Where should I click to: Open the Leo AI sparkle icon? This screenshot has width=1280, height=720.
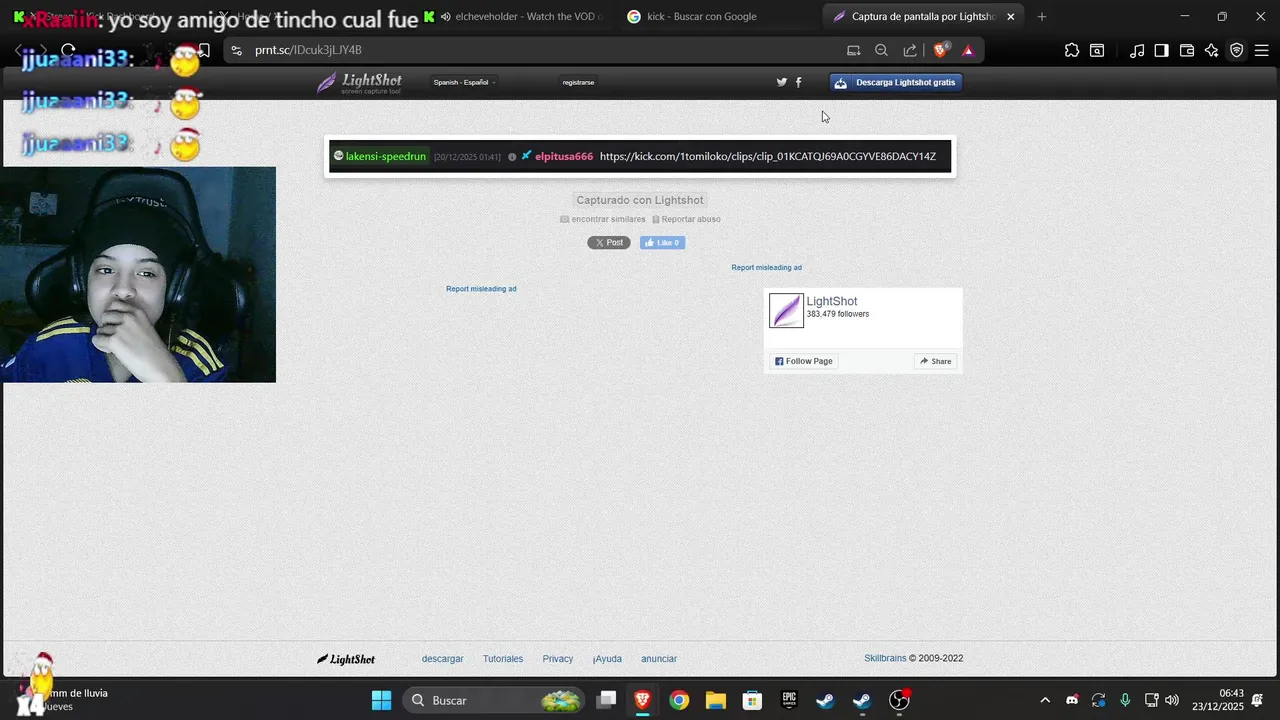[x=1211, y=50]
